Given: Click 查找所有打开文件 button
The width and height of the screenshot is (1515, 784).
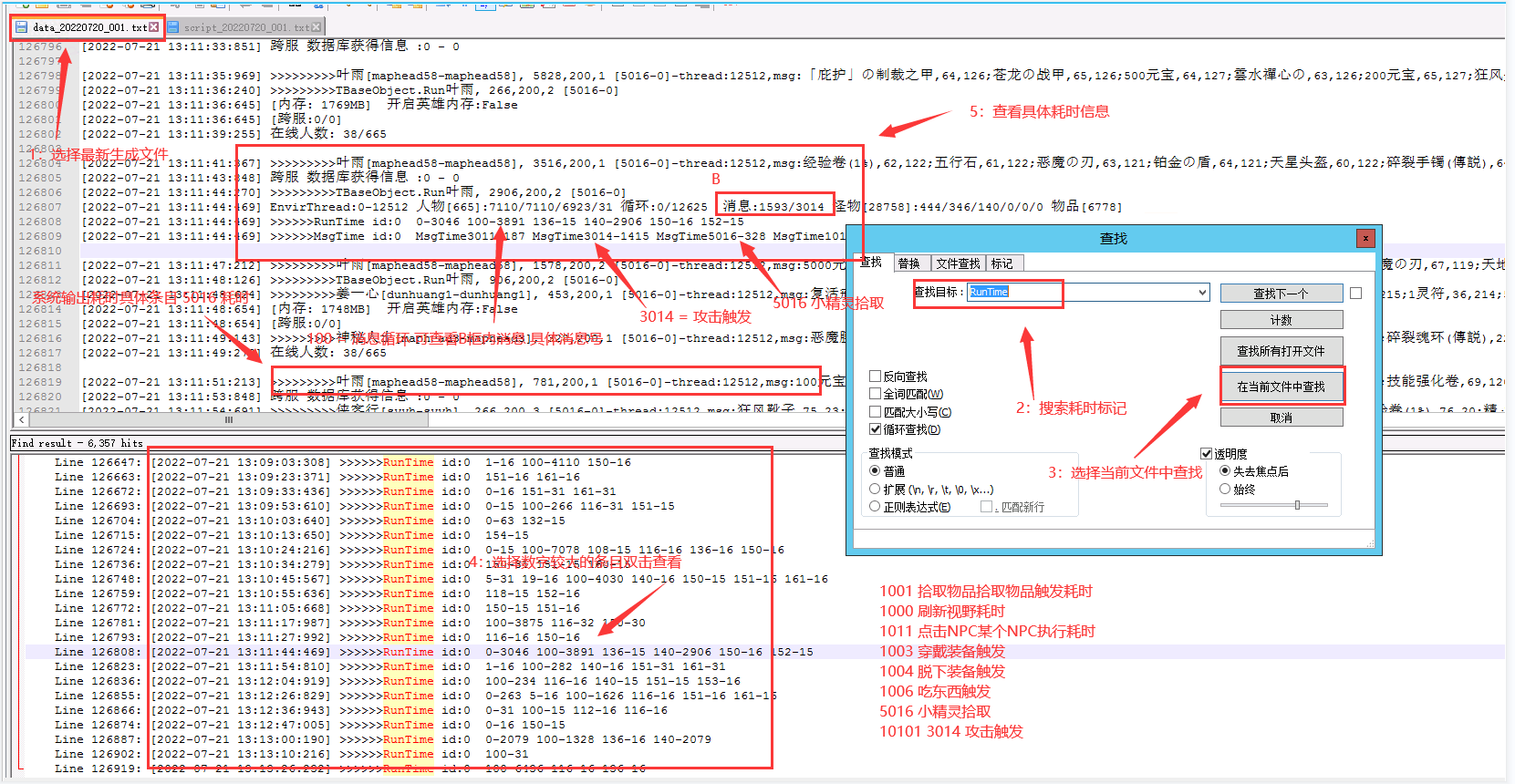Looking at the screenshot, I should click(x=1281, y=351).
